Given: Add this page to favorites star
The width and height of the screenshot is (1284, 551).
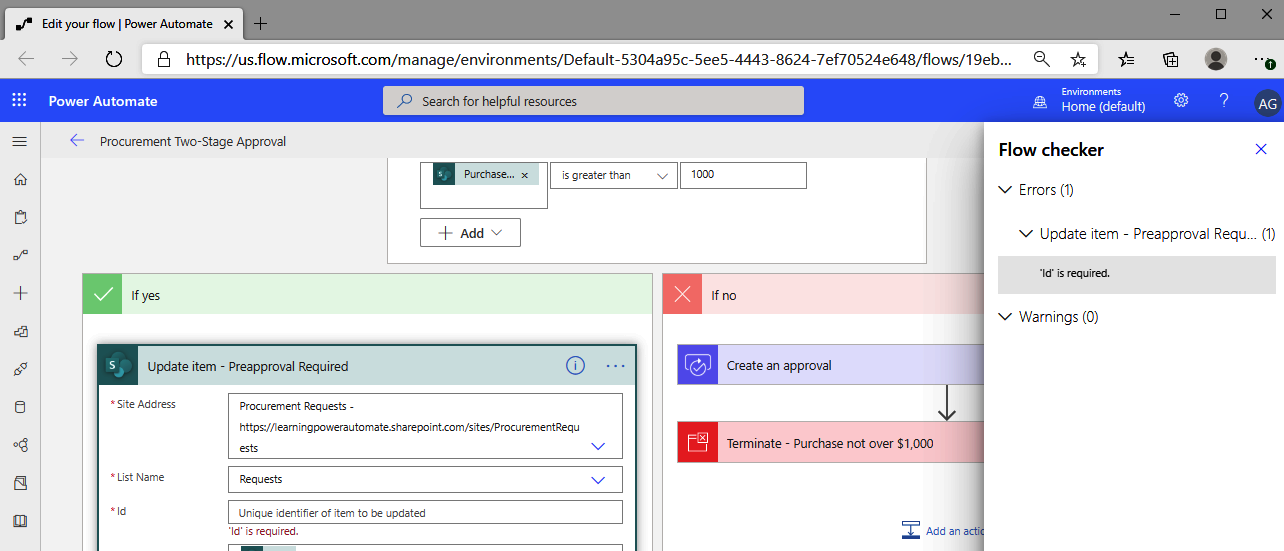Looking at the screenshot, I should click(x=1078, y=59).
